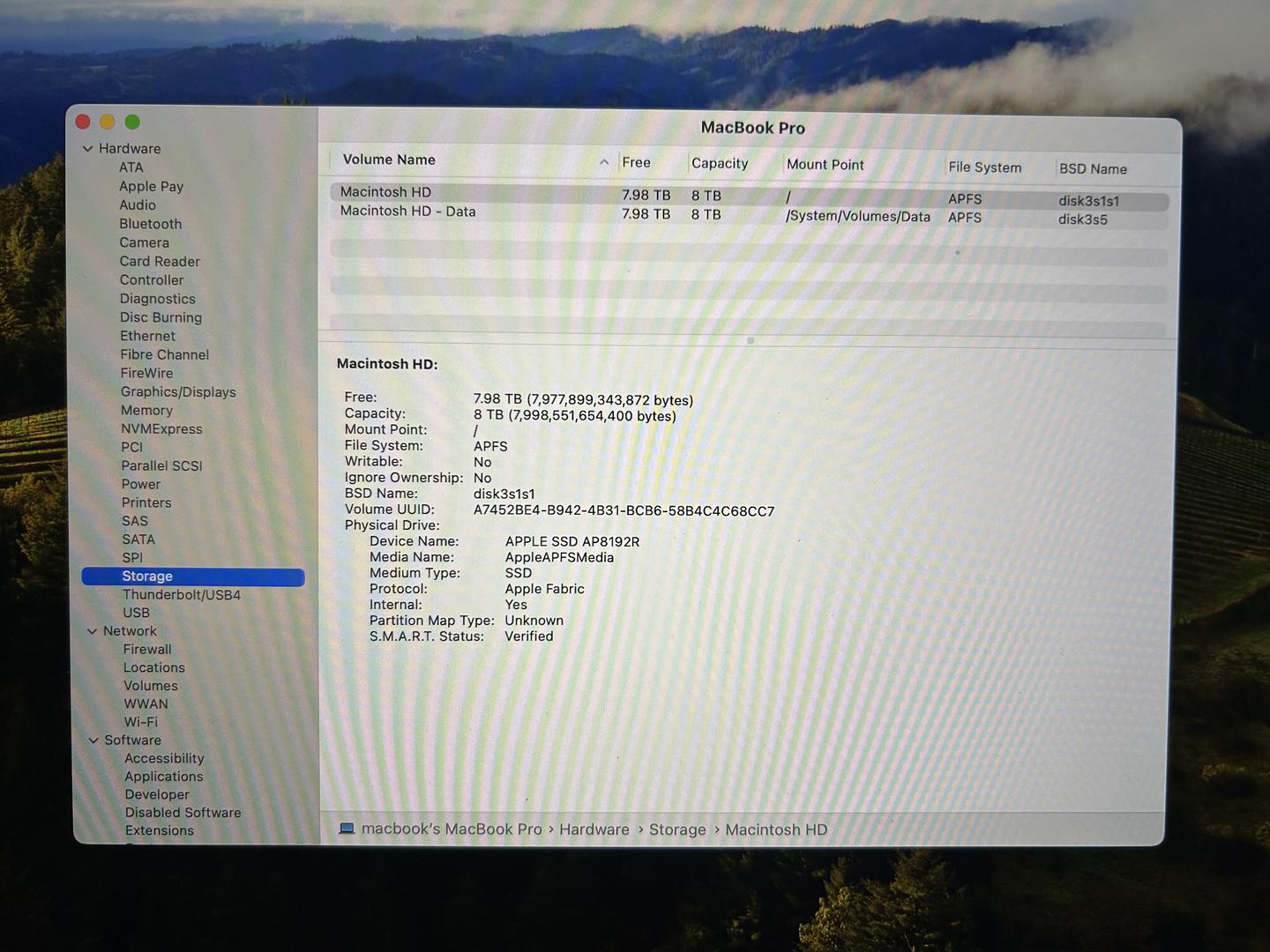Select the Macintosh HD - Data row
Screen dimensions: 1270x952
750,214
